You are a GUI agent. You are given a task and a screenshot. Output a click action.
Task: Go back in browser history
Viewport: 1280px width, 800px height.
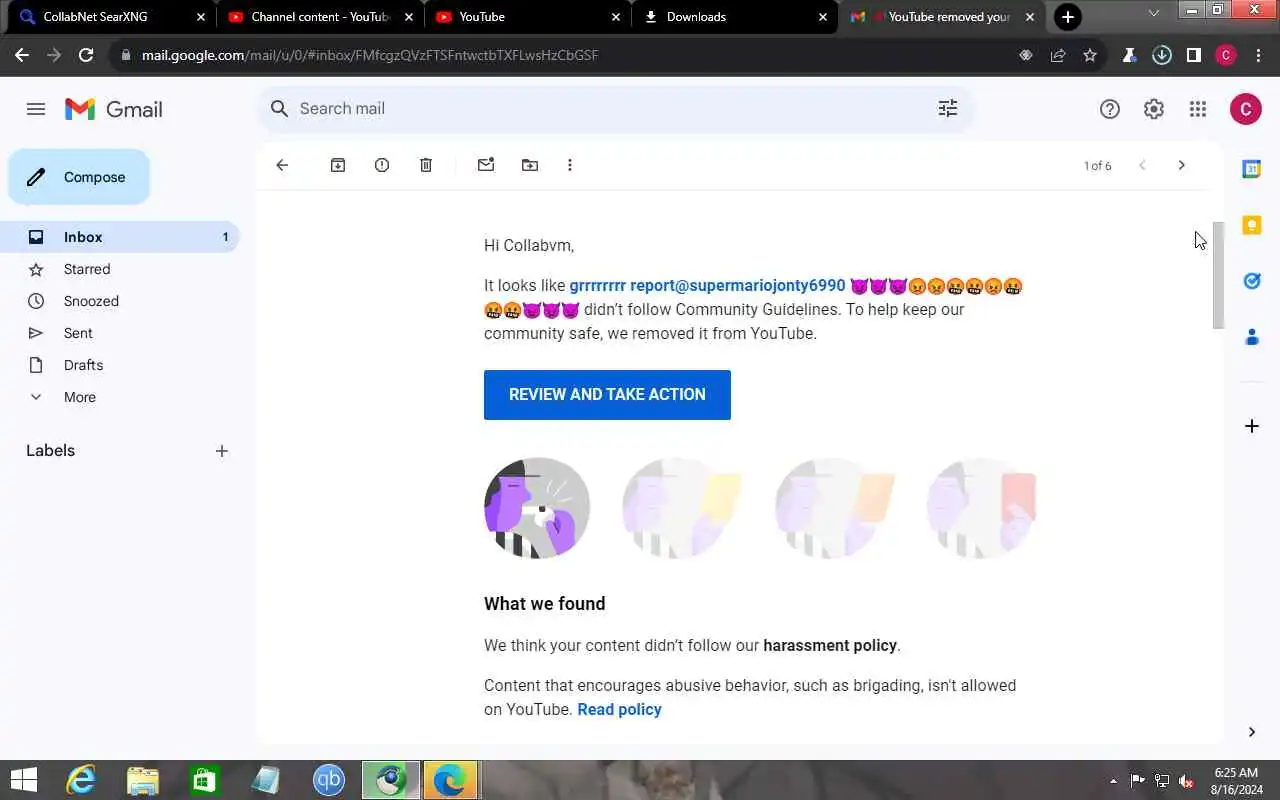pyautogui.click(x=22, y=55)
